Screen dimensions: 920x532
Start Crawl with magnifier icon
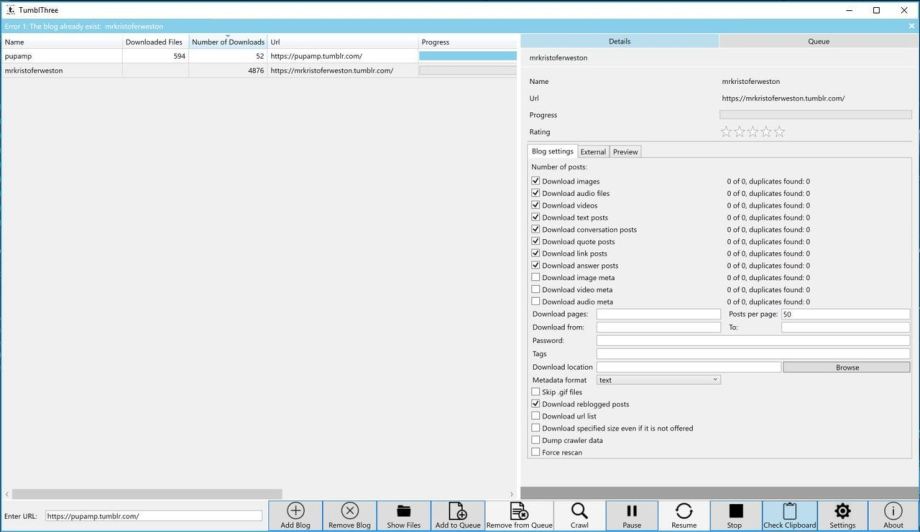coord(579,511)
